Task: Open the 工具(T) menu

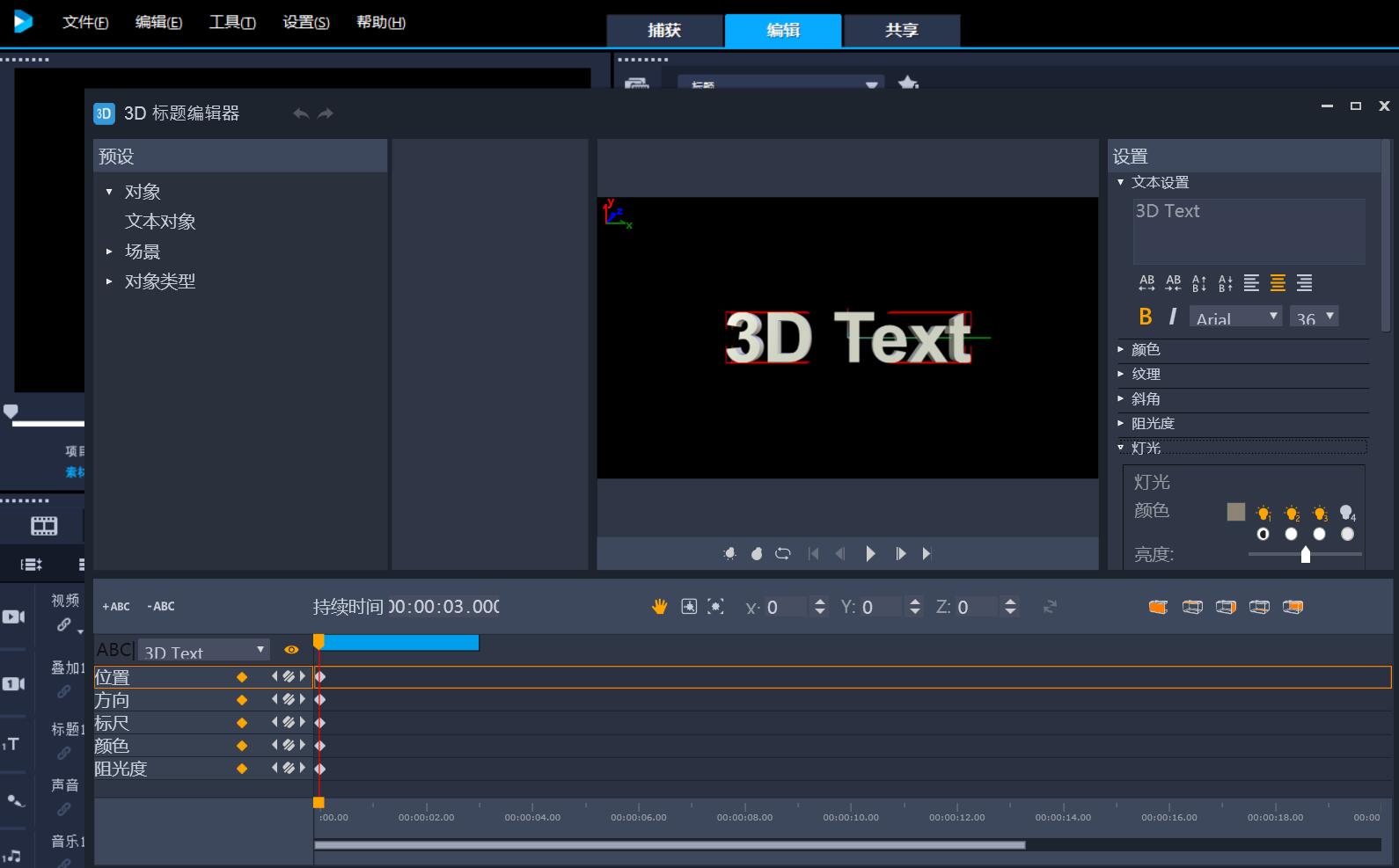Action: point(232,22)
